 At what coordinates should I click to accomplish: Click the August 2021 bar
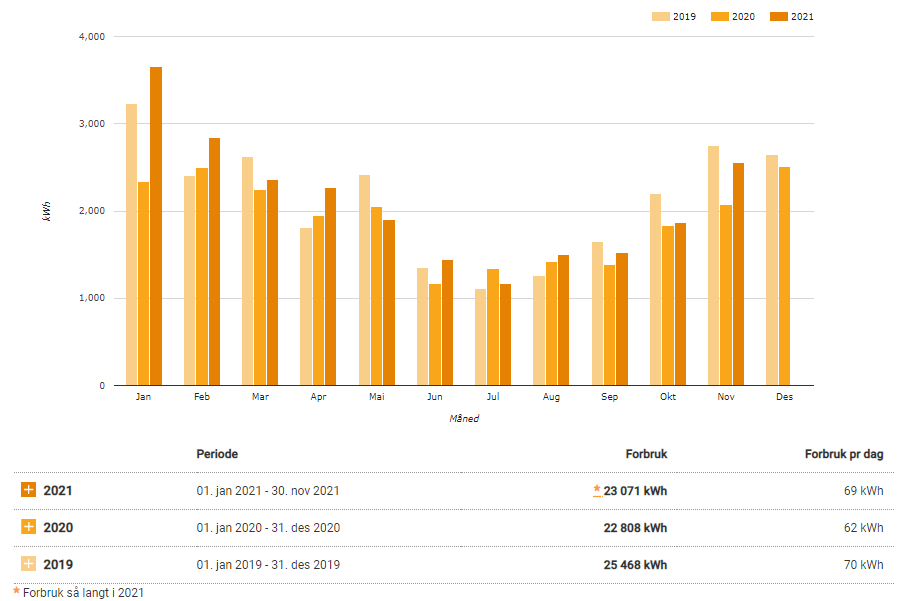(563, 320)
